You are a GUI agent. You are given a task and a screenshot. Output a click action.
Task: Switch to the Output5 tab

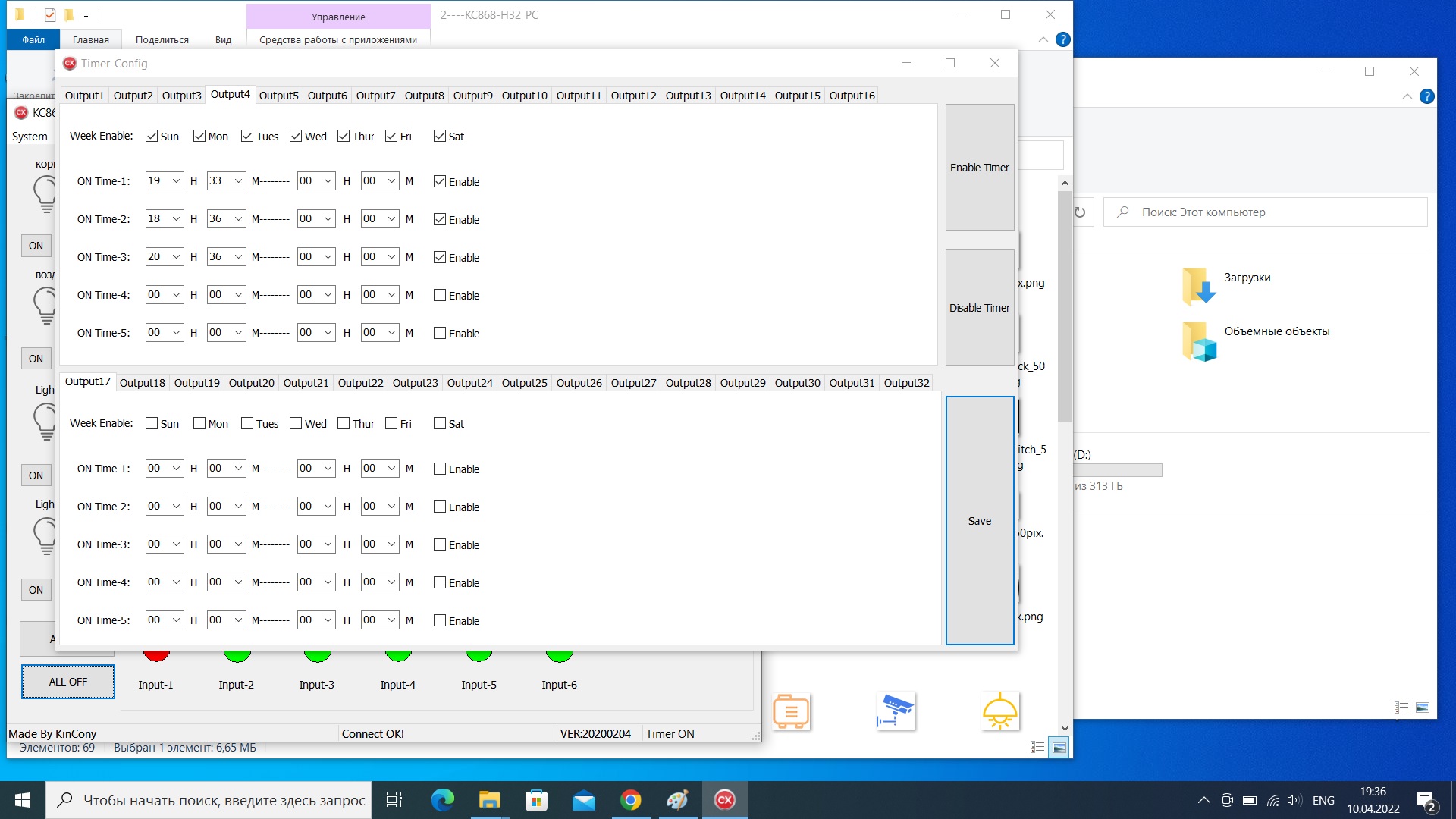click(x=278, y=96)
